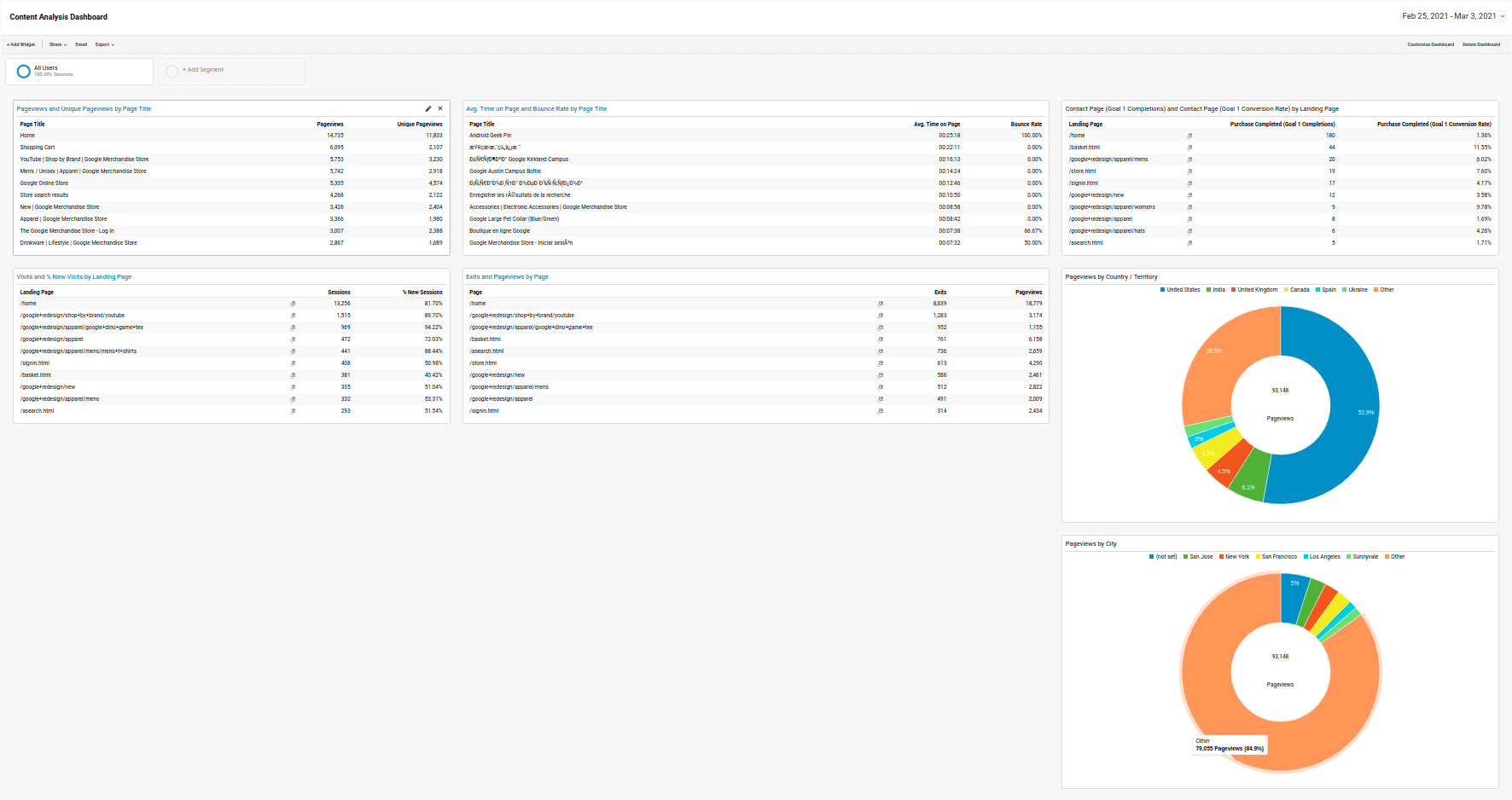Click go-to-report icon beside /search.html in Exits widget
The height and width of the screenshot is (800, 1512).
[880, 351]
